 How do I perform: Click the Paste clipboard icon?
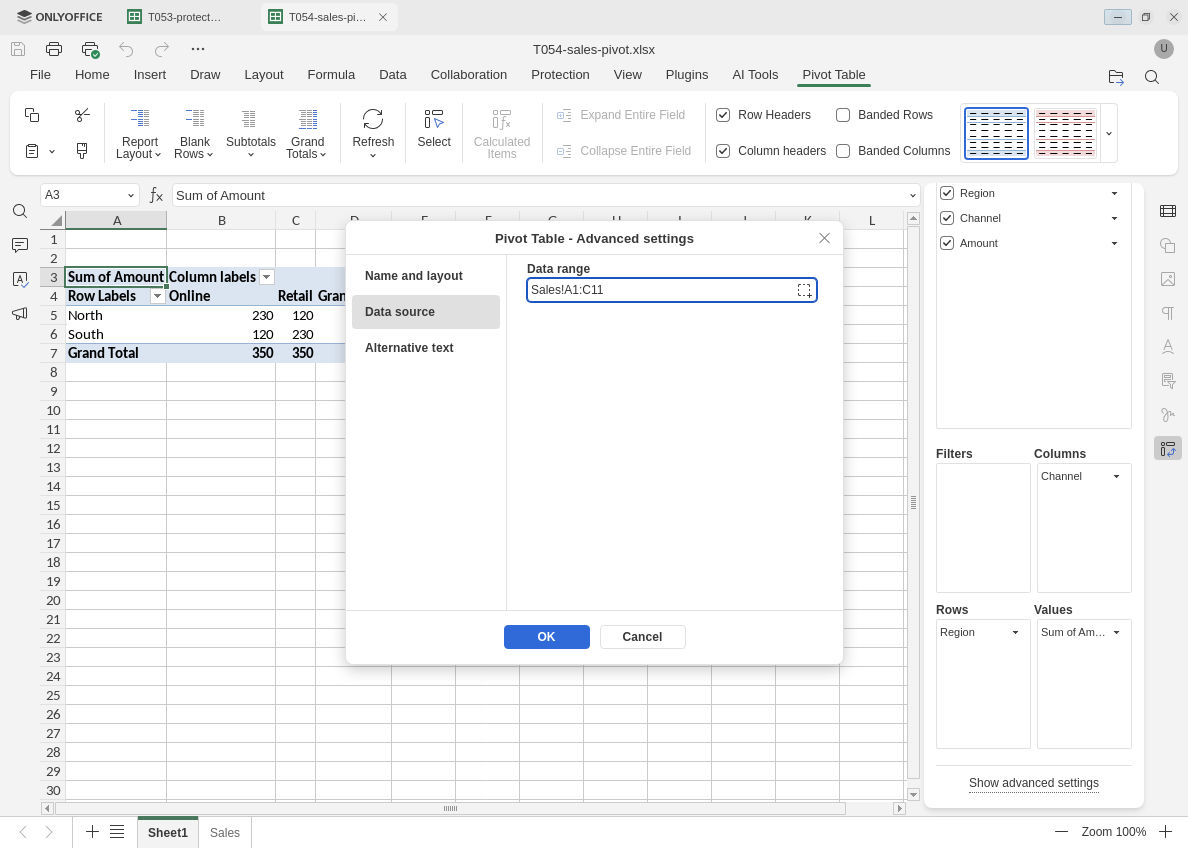(32, 151)
